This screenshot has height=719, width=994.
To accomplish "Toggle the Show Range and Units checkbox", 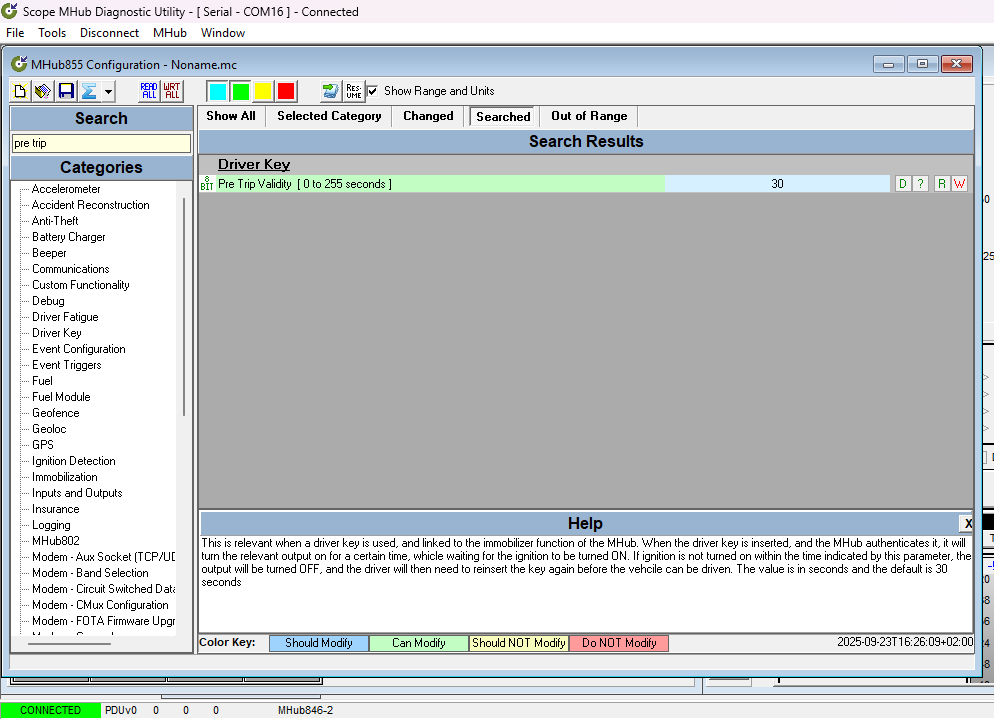I will [373, 91].
